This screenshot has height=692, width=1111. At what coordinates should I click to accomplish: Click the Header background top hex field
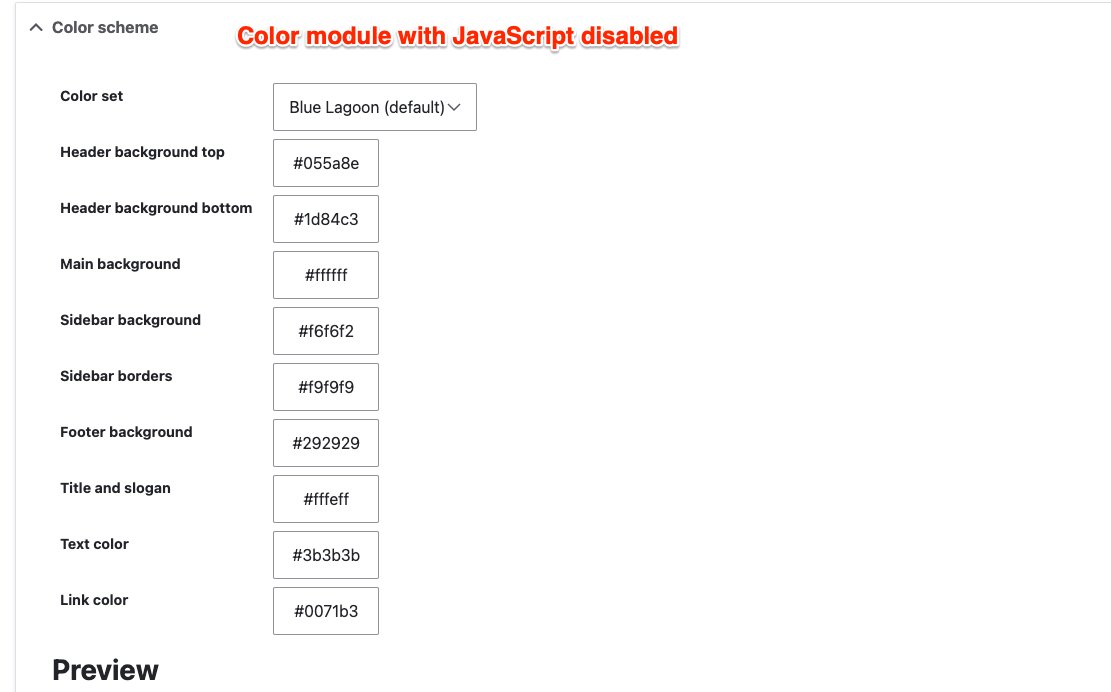click(x=325, y=163)
